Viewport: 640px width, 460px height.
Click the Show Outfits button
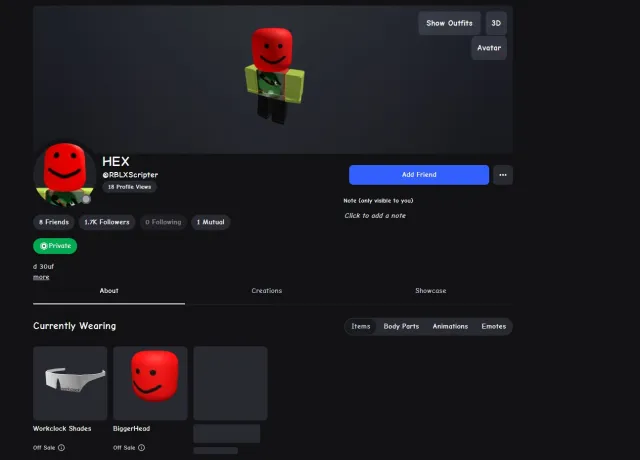pyautogui.click(x=449, y=23)
